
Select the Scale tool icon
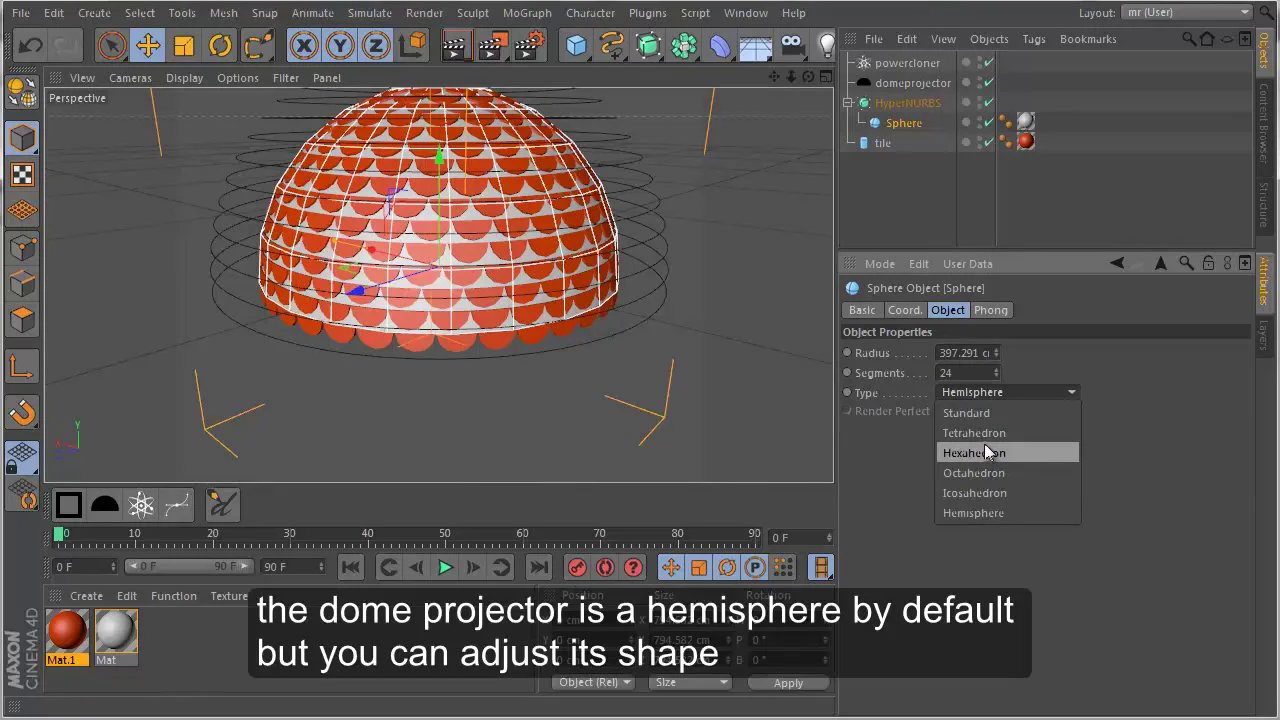(x=184, y=45)
